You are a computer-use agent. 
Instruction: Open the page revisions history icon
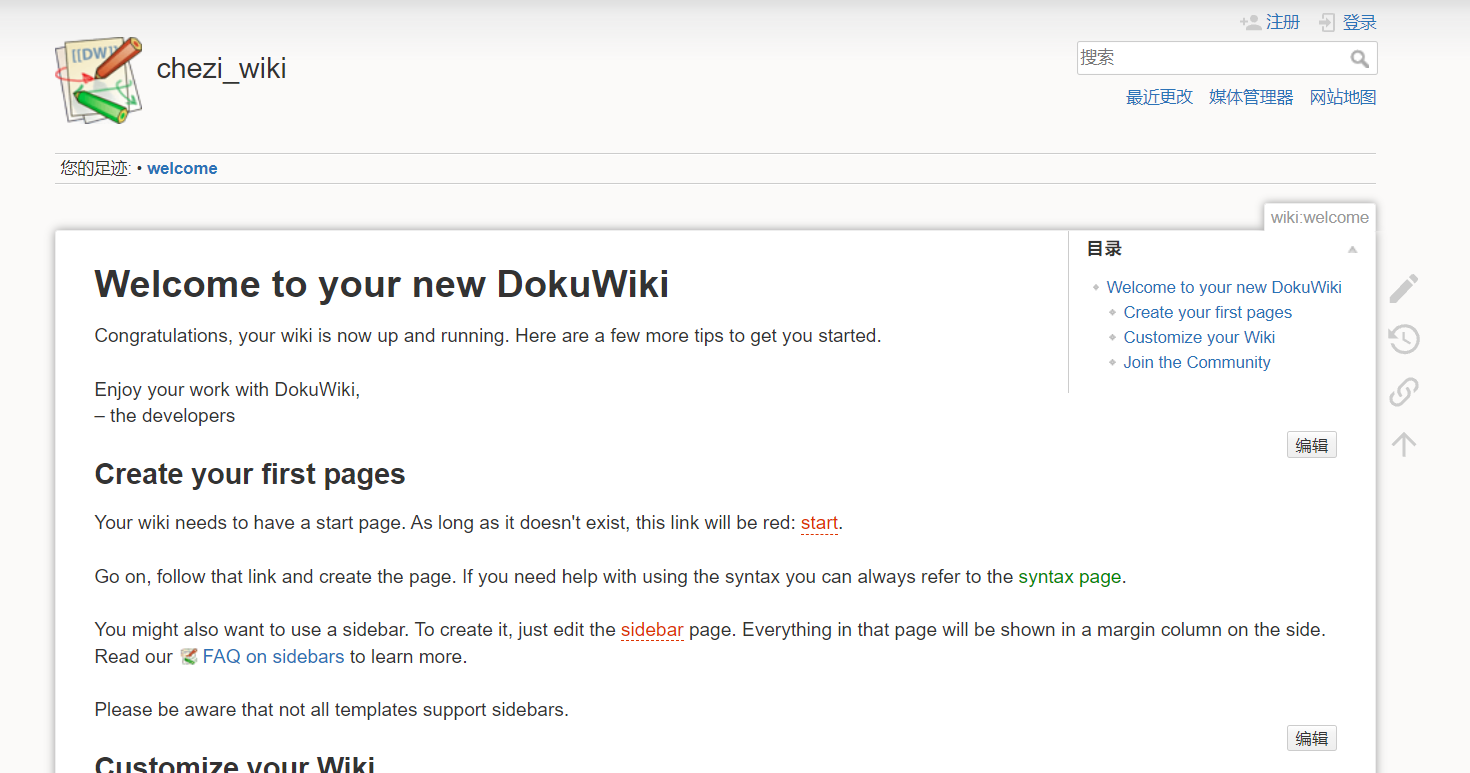1404,340
